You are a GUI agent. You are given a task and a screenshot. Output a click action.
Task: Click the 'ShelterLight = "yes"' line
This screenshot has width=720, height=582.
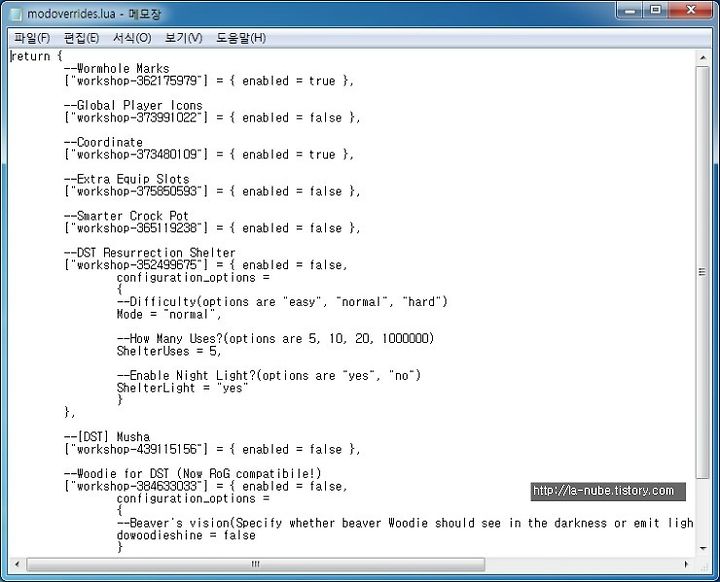(x=182, y=388)
